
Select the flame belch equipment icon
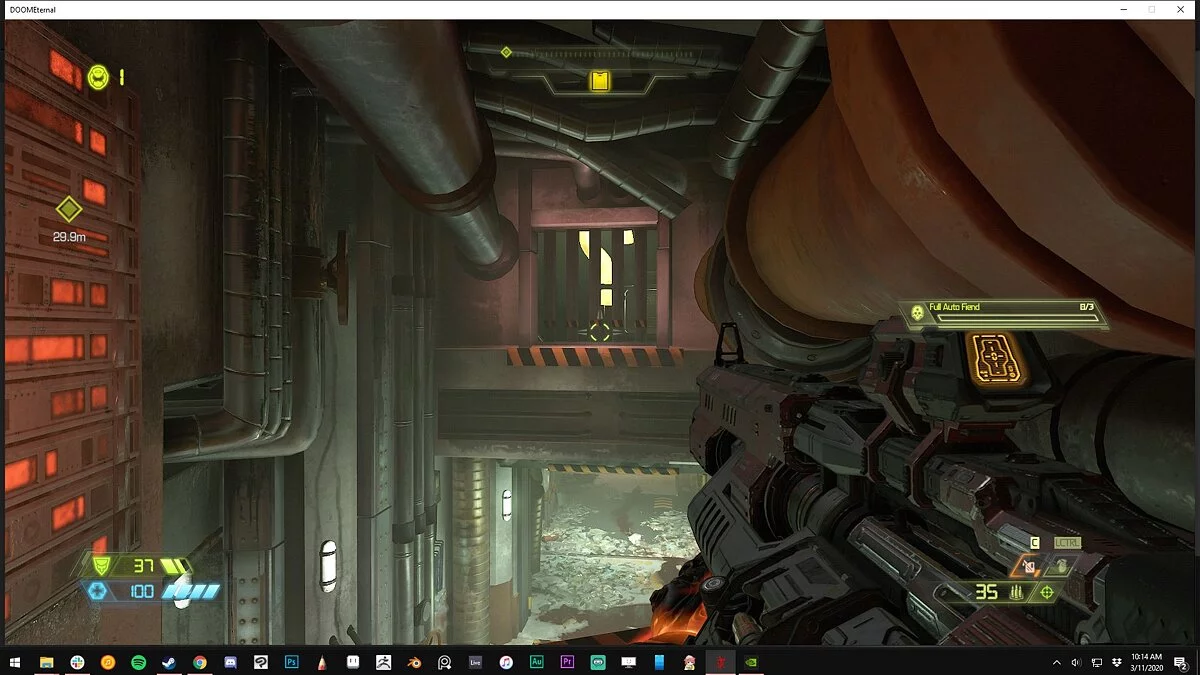[x=1029, y=567]
